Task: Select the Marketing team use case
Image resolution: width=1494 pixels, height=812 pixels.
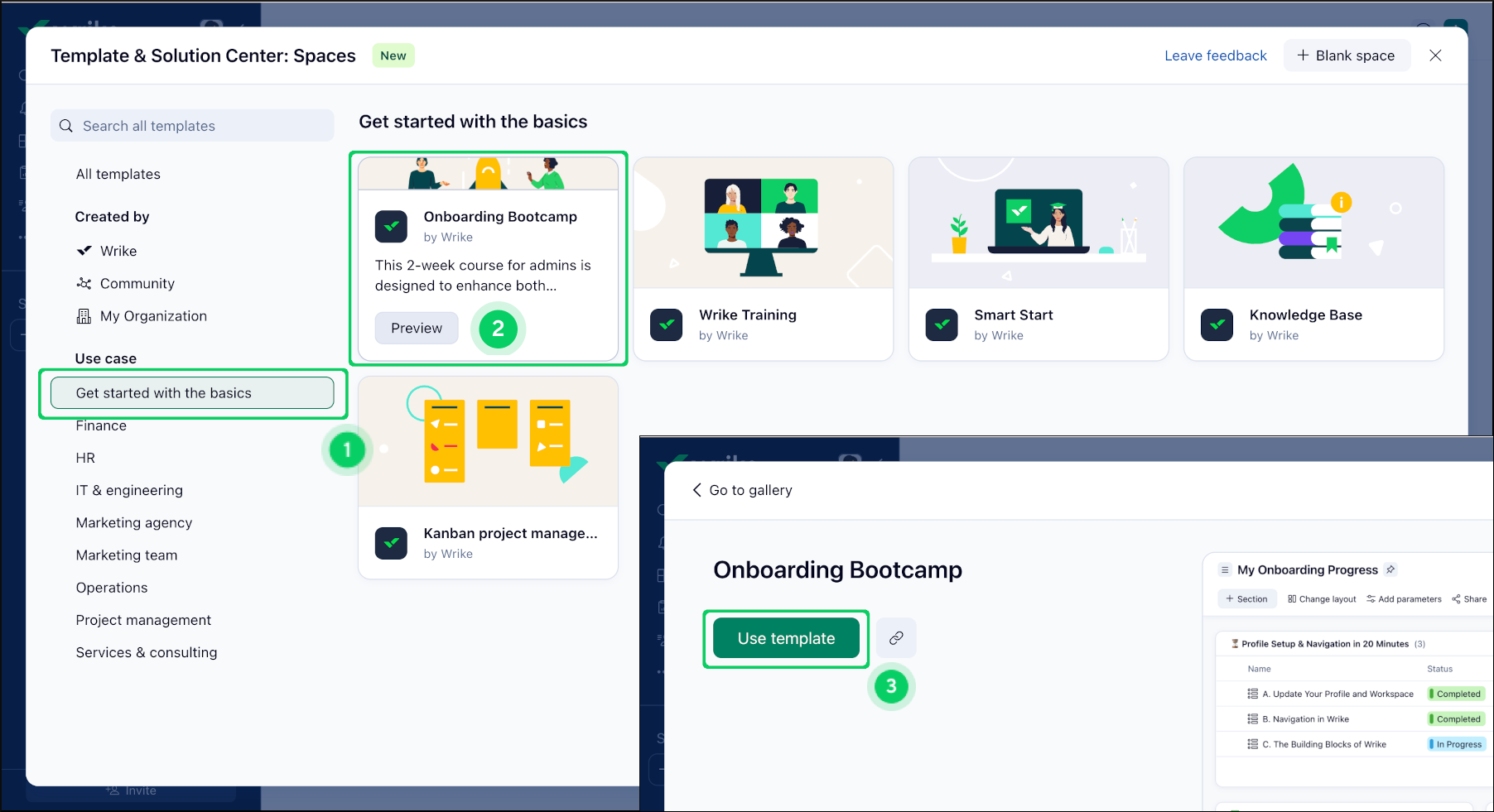Action: click(127, 555)
